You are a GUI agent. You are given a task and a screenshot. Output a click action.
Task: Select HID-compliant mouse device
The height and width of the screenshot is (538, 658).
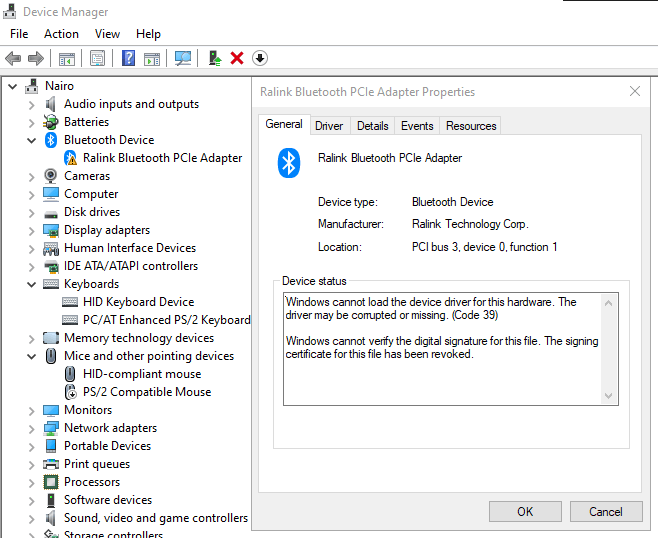click(142, 374)
